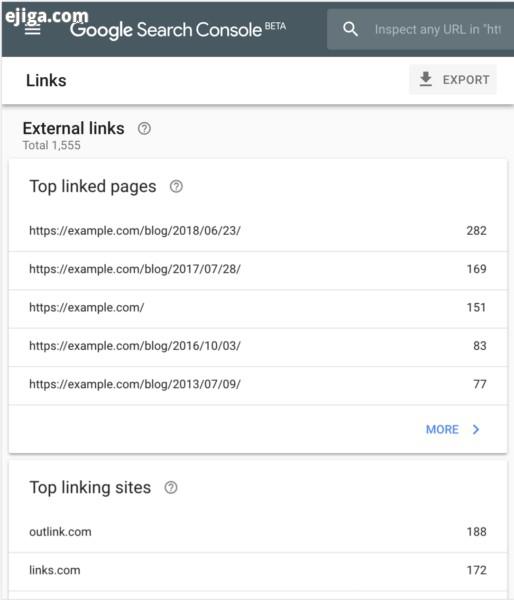Viewport: 514px width, 600px height.
Task: Click the EXPORT button
Action: coord(453,80)
